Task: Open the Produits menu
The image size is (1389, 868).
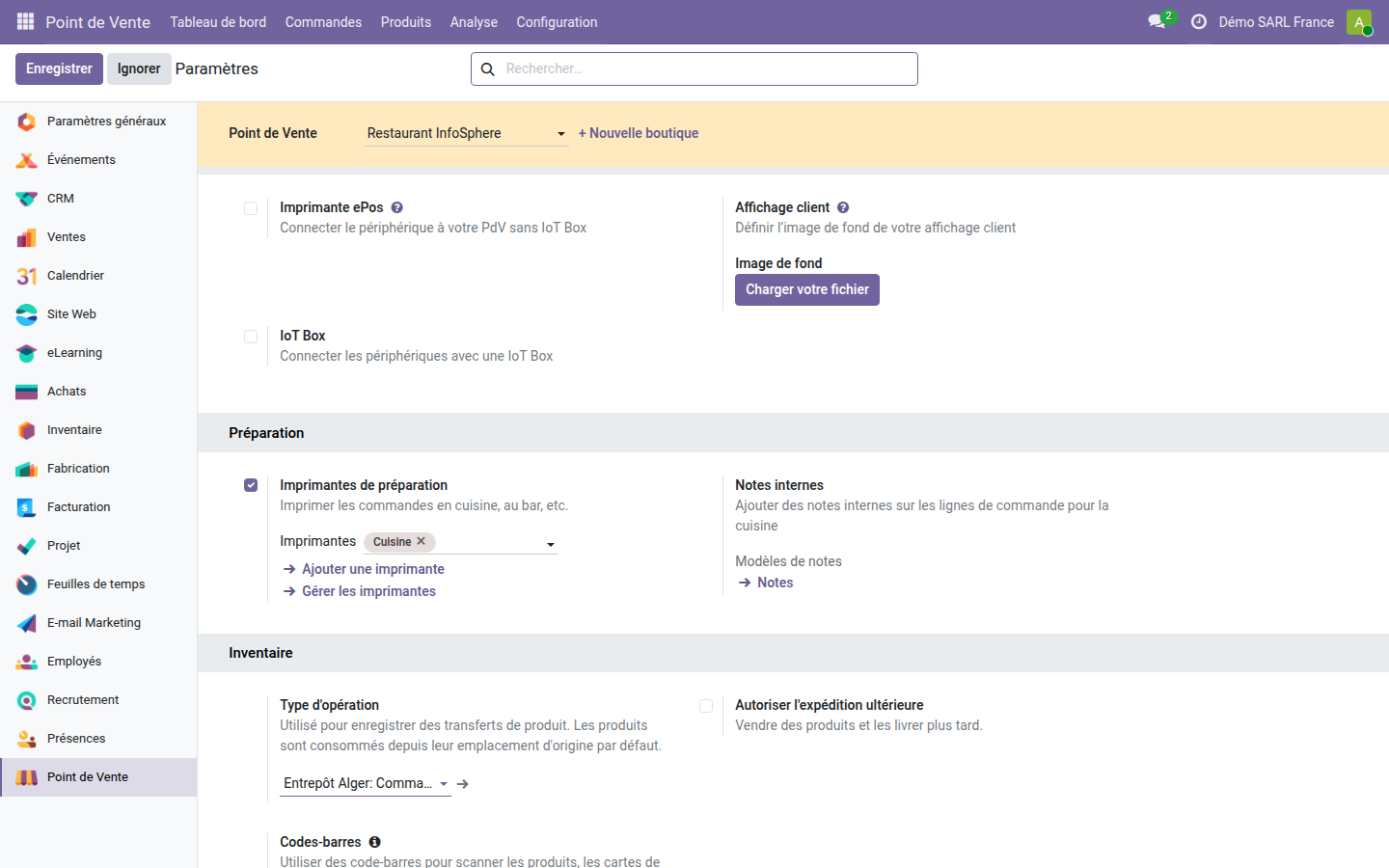Action: pyautogui.click(x=406, y=22)
